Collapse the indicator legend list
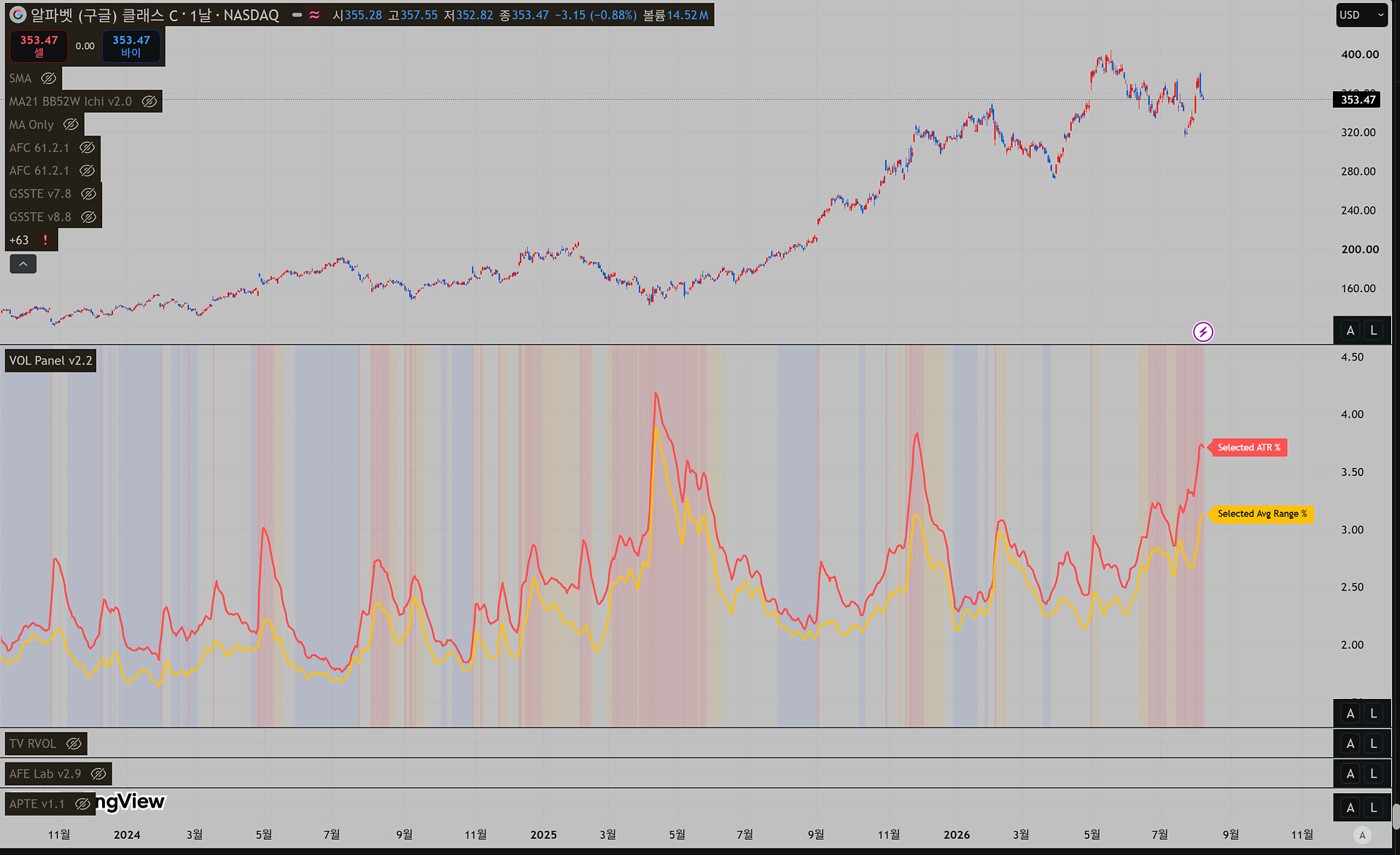Viewport: 1400px width, 855px height. tap(23, 264)
